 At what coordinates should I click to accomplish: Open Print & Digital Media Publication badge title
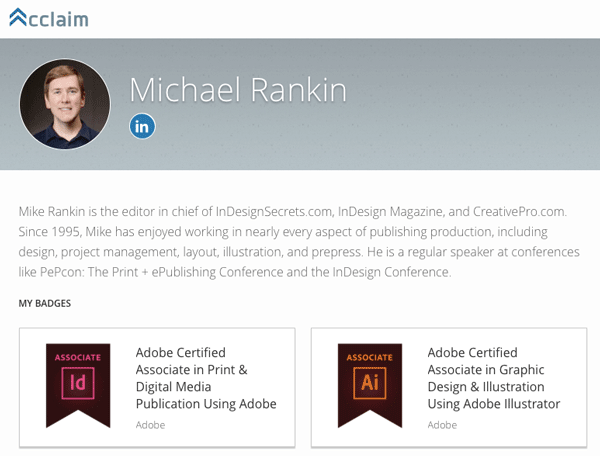(206, 378)
